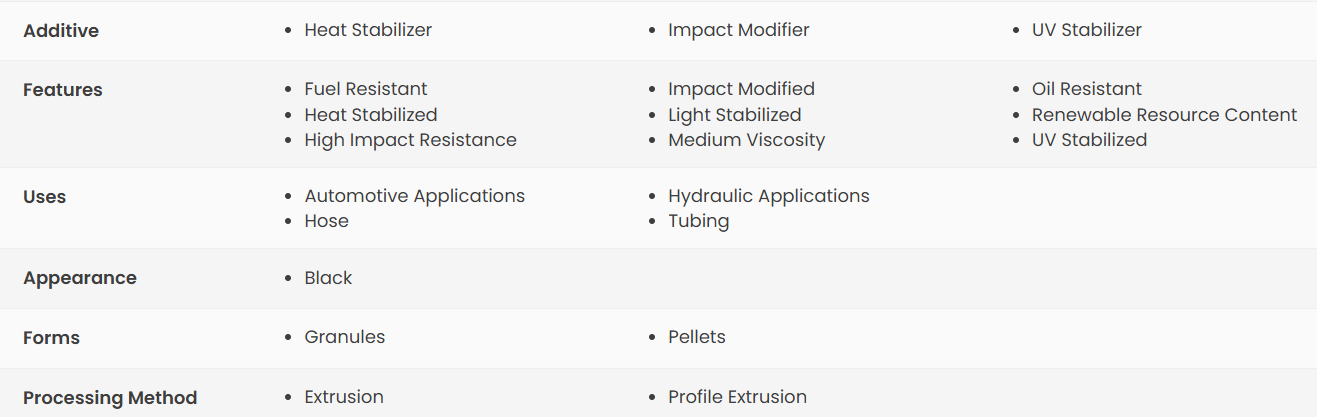This screenshot has height=417, width=1317.
Task: Click the Tubing use entry
Action: pos(699,221)
